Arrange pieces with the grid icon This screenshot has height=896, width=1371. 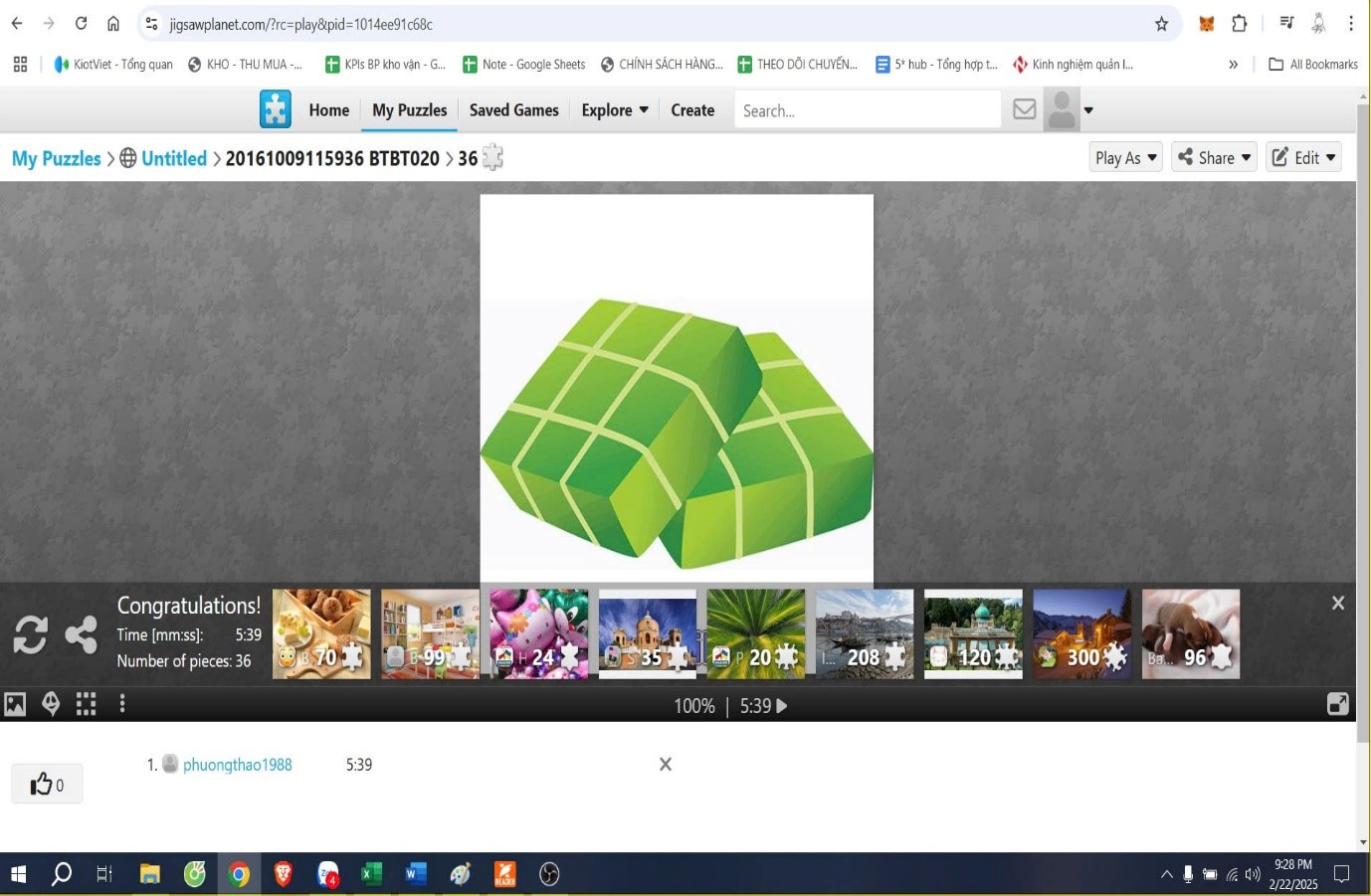(x=87, y=704)
